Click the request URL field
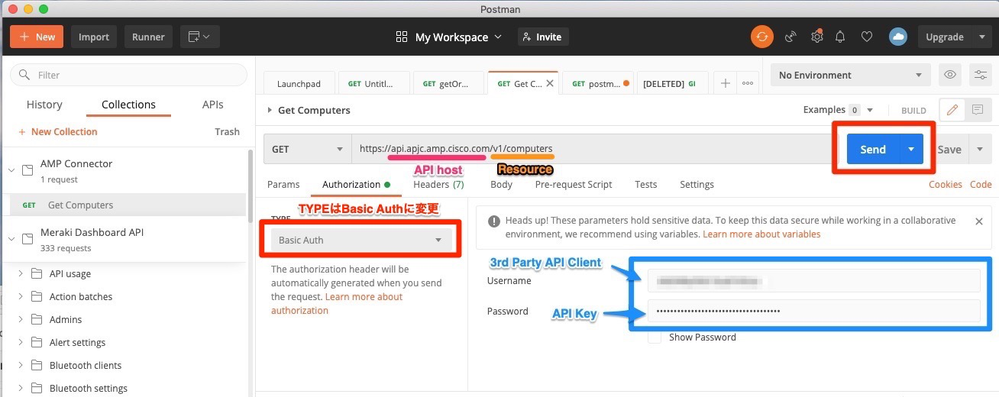 593,149
